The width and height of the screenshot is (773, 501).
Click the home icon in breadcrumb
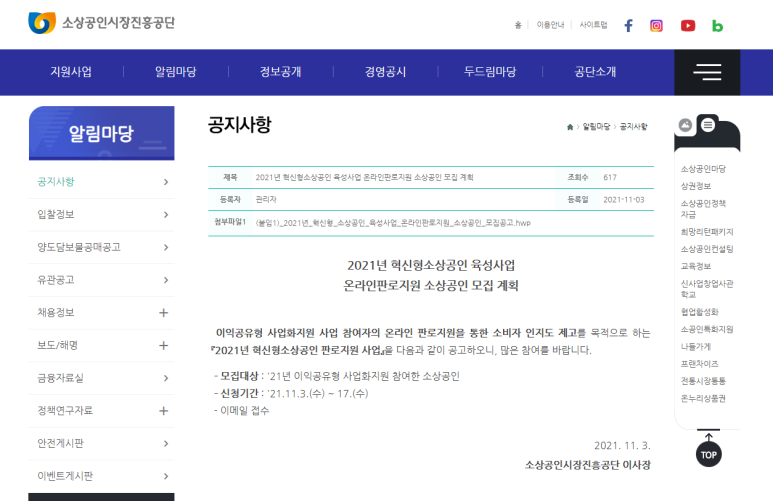[x=570, y=127]
